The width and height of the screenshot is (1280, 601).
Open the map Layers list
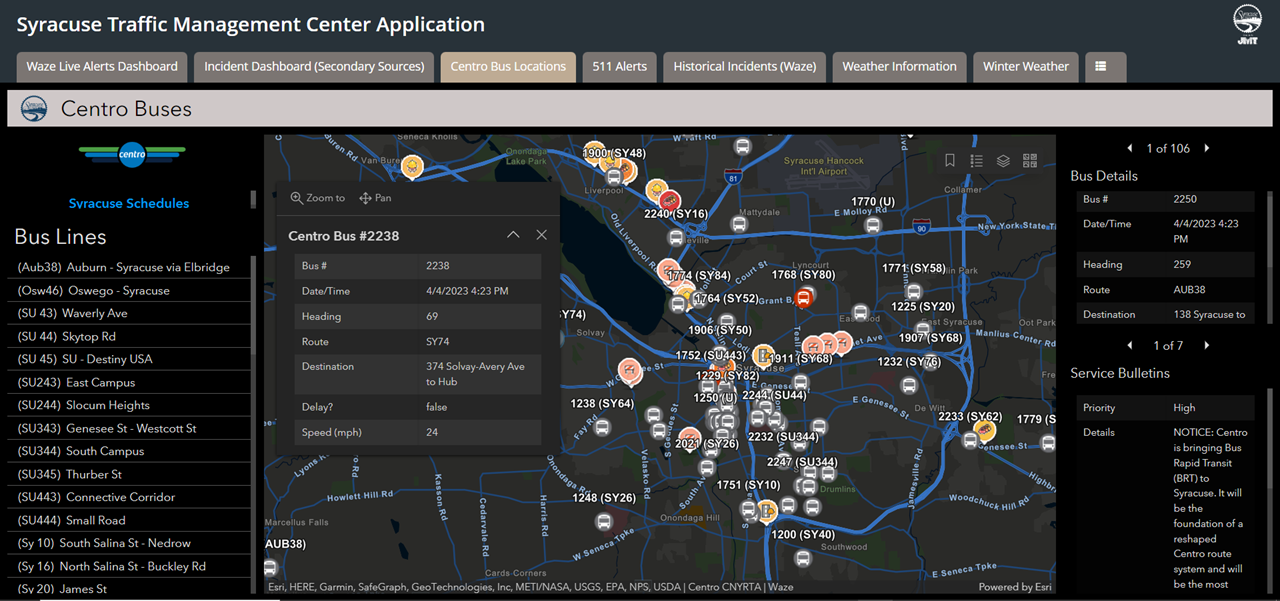coord(1003,160)
